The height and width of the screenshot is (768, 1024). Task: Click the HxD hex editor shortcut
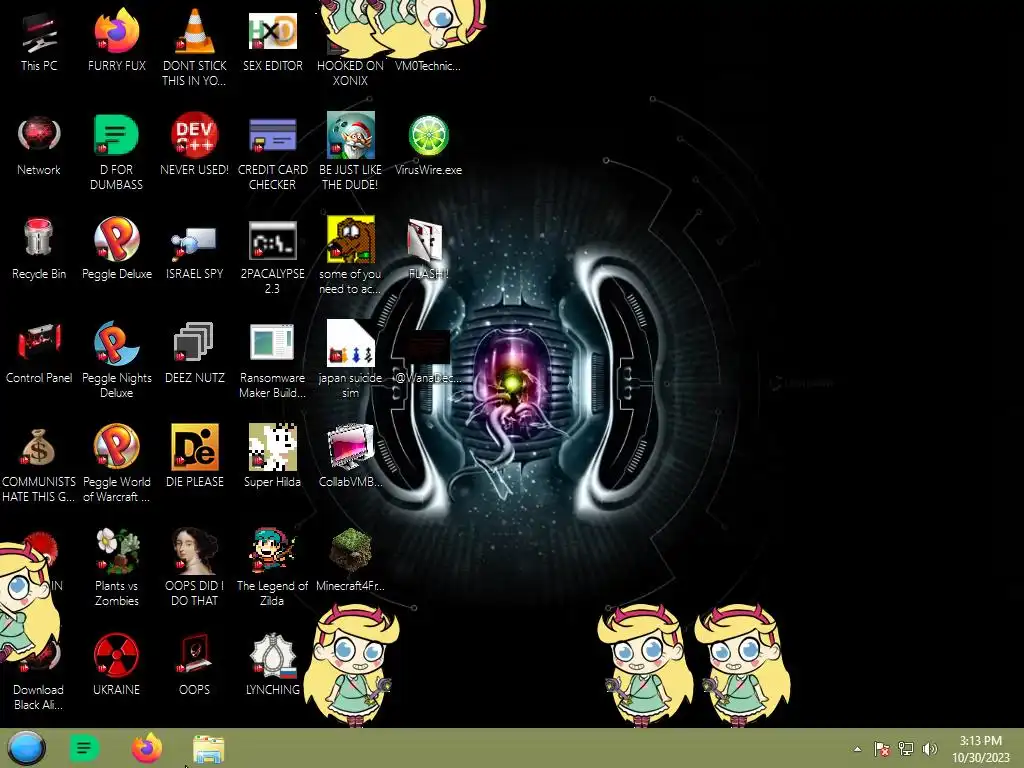[x=272, y=31]
